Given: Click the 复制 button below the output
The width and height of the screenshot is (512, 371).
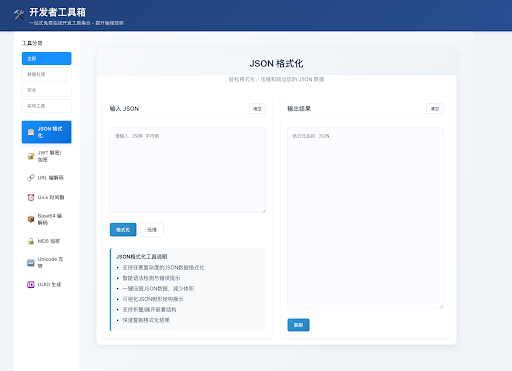Looking at the screenshot, I should point(298,325).
